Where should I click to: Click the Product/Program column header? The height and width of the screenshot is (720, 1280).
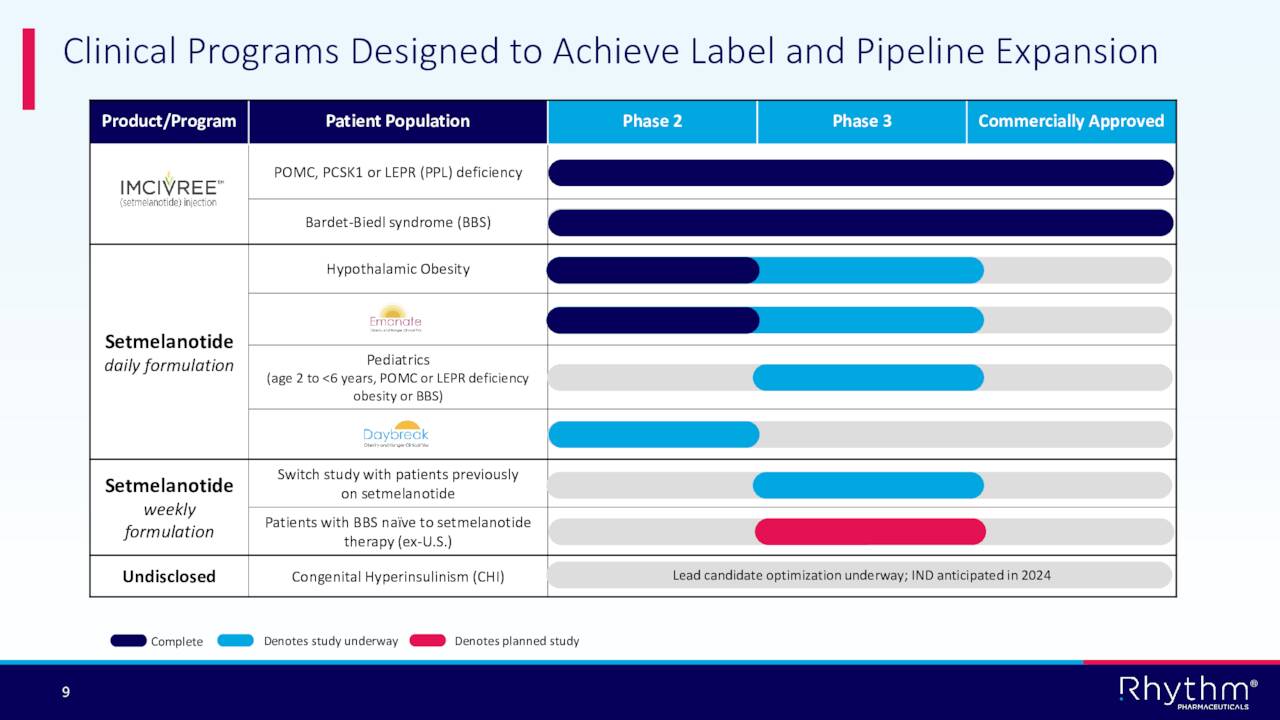(169, 121)
